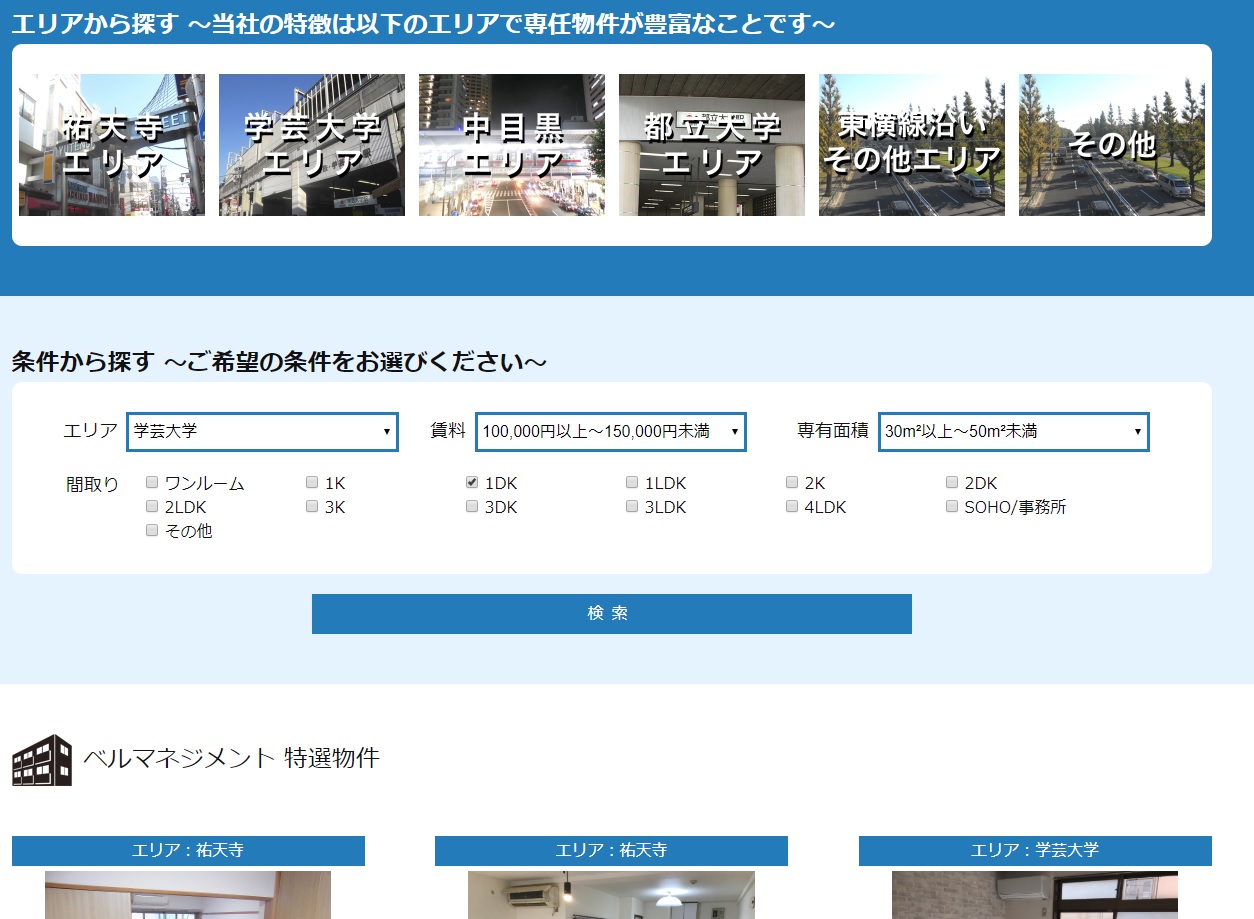The image size is (1254, 919).
Task: Uncheck the selected 1DK checkbox
Action: [x=471, y=482]
